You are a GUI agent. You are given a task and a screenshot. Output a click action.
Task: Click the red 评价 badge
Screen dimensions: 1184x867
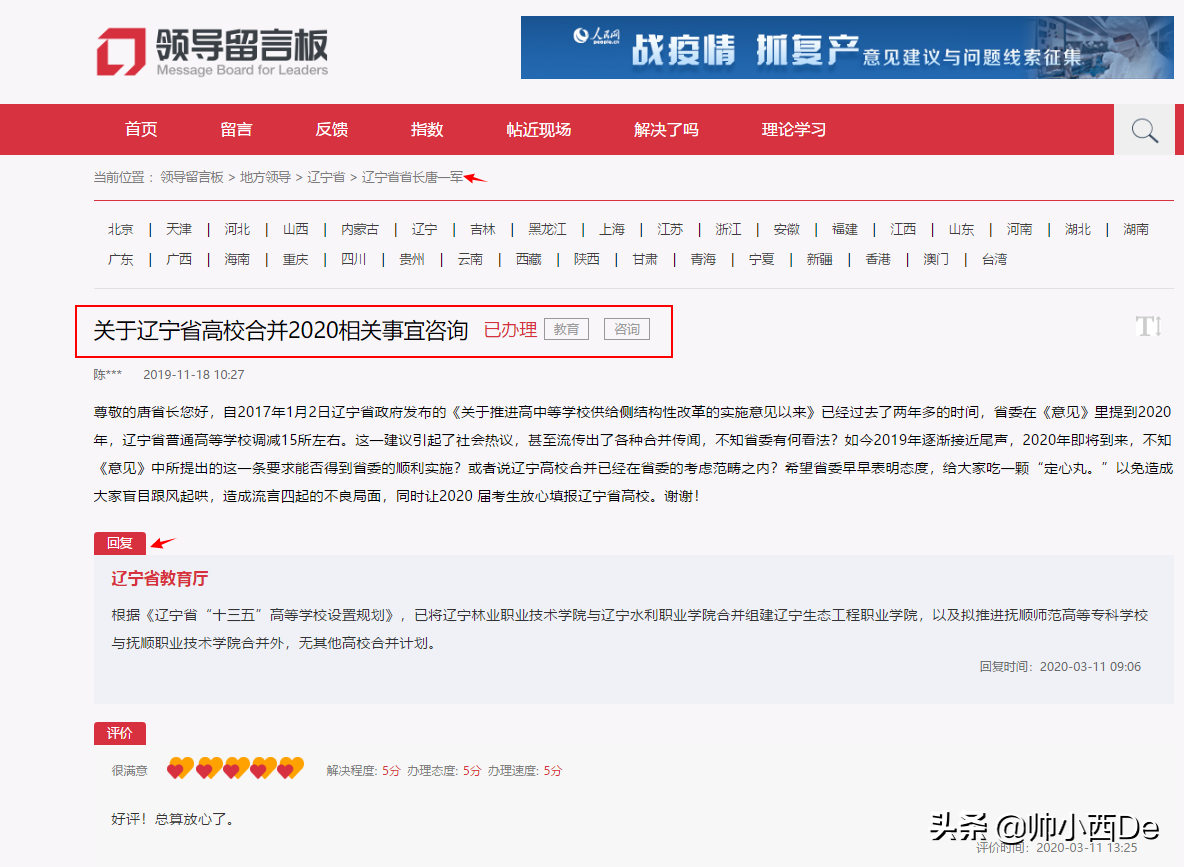(119, 733)
